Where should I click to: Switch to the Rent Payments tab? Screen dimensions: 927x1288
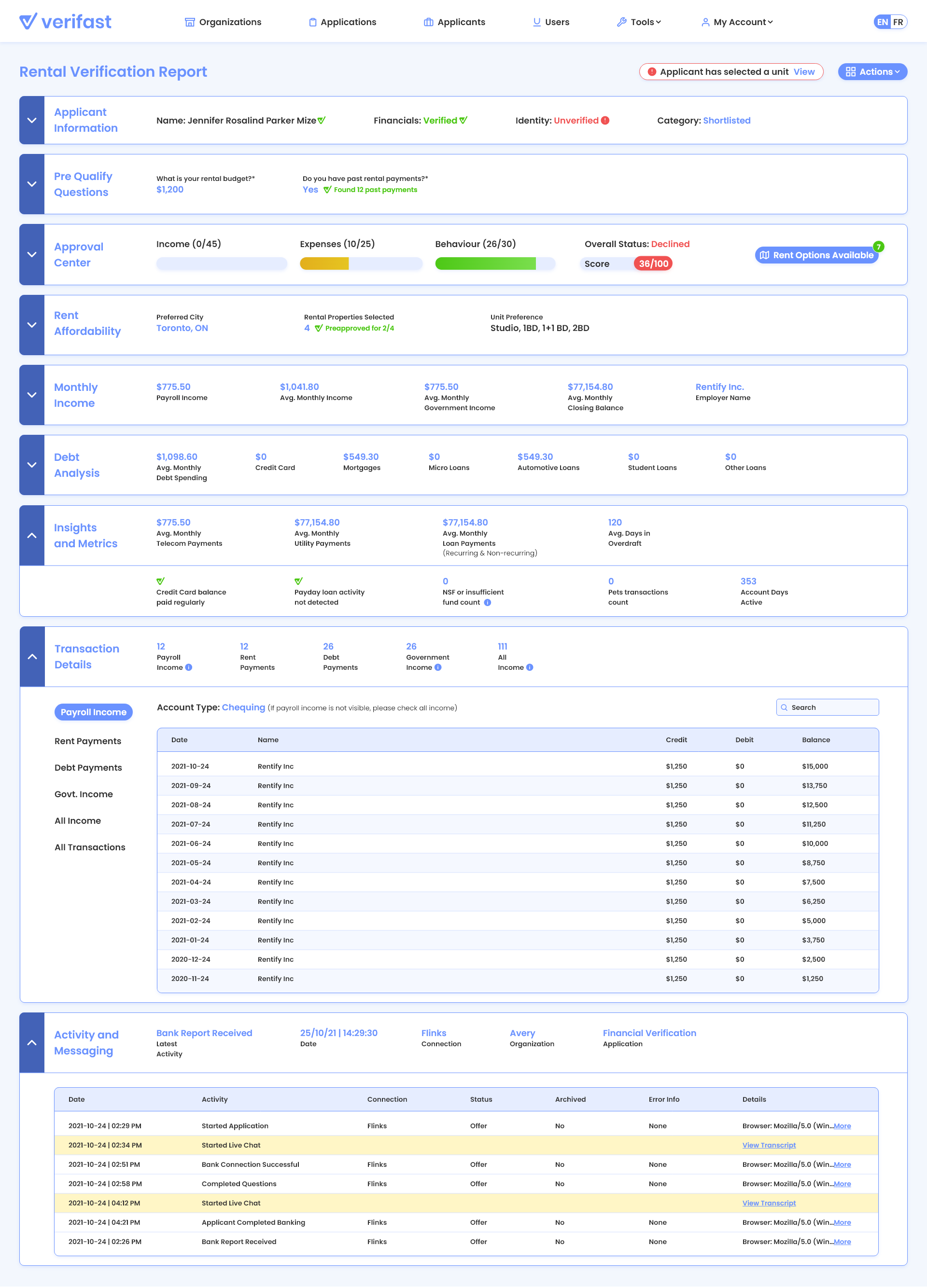coord(87,741)
